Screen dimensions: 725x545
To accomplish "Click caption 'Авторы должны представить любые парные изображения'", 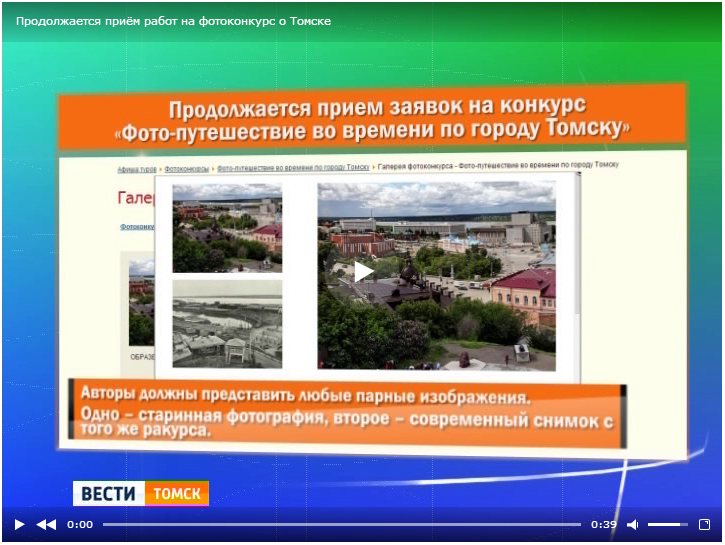I will coord(305,395).
